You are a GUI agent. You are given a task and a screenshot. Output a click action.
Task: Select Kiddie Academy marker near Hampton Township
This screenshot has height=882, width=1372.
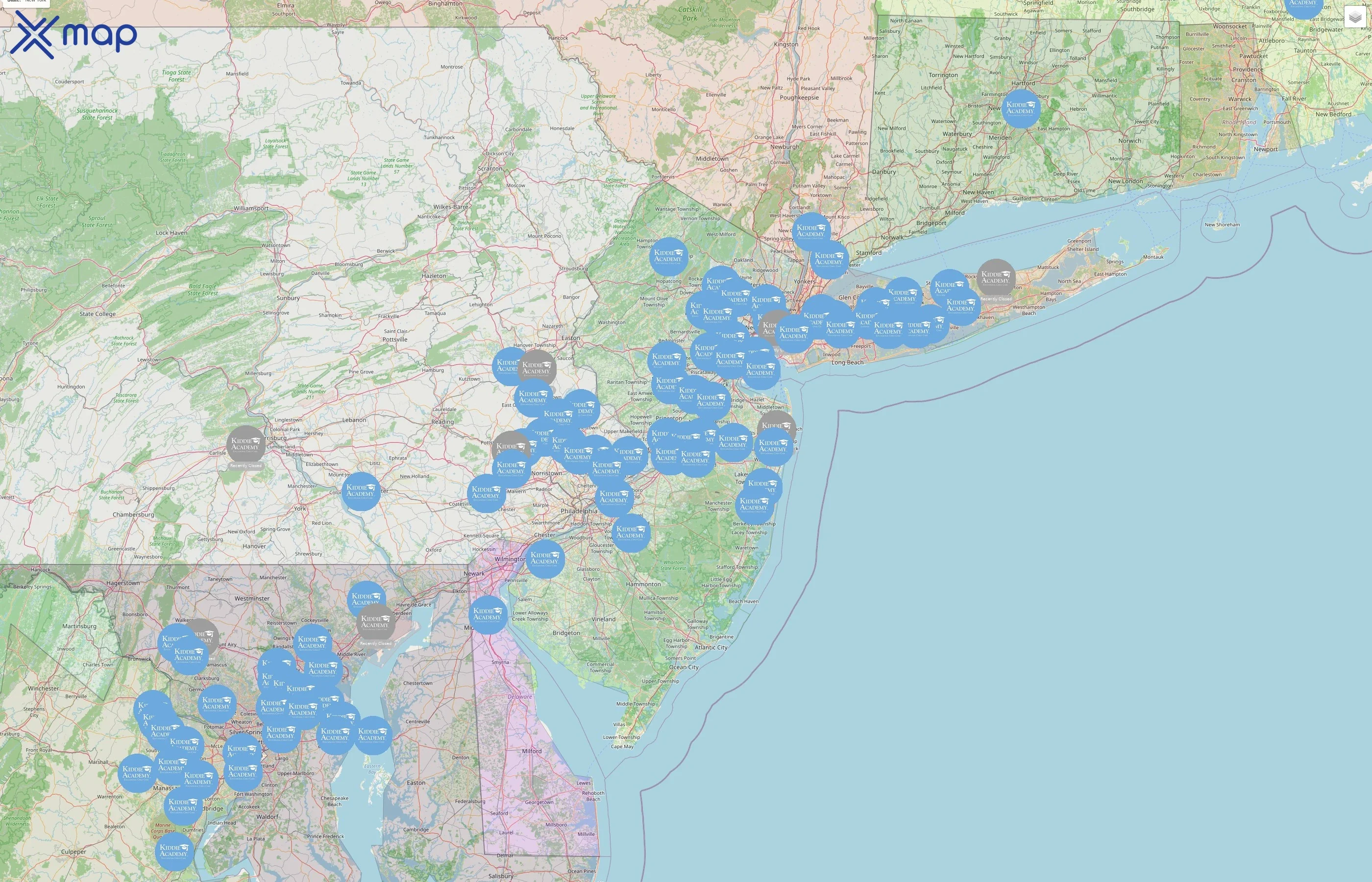coord(668,256)
